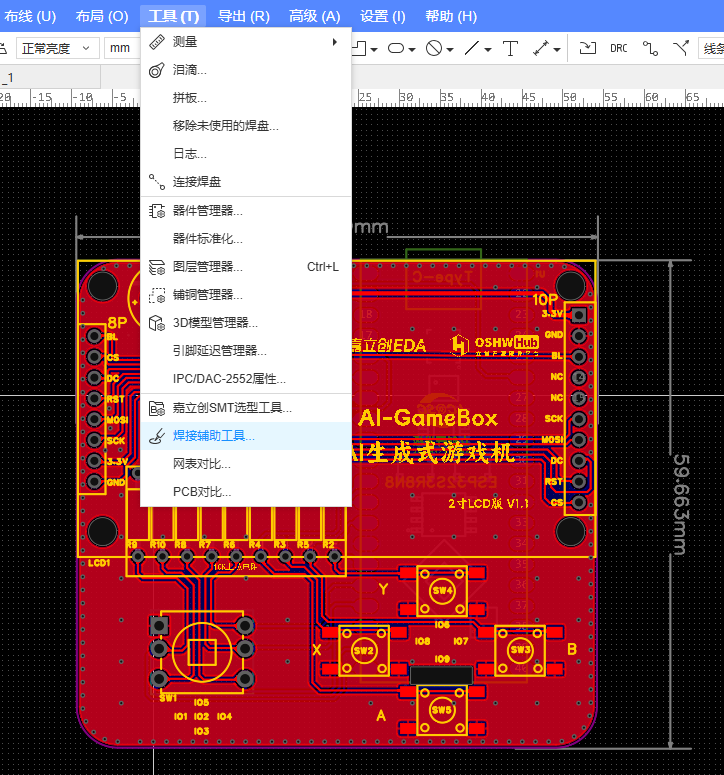Click the differential branch routing icon

(x=681, y=48)
